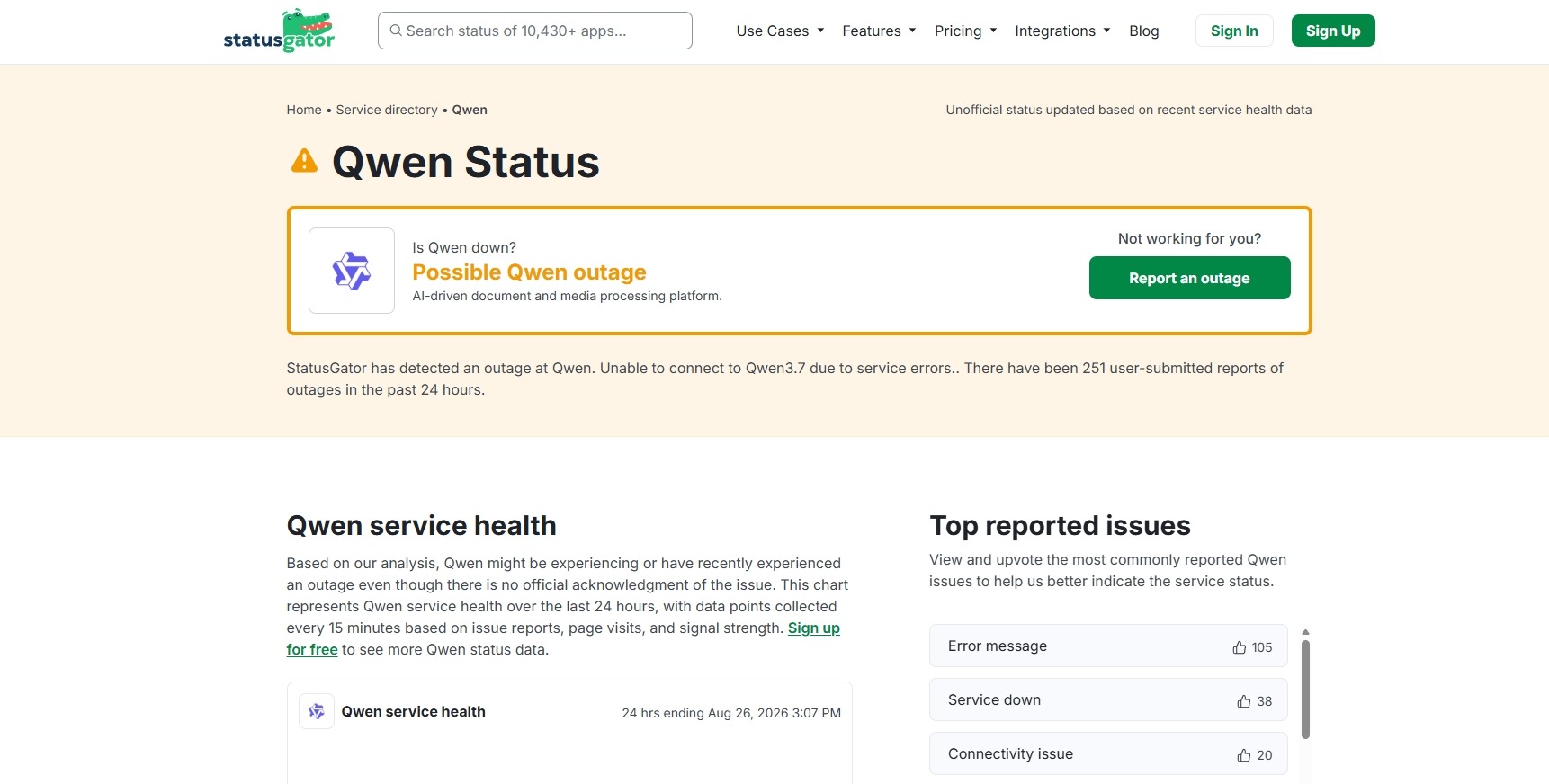This screenshot has width=1549, height=784.
Task: Open the Features menu
Action: 879,31
